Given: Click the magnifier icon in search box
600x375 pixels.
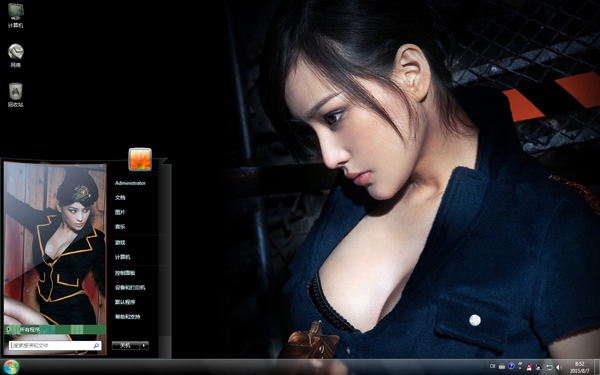Looking at the screenshot, I should tap(96, 346).
